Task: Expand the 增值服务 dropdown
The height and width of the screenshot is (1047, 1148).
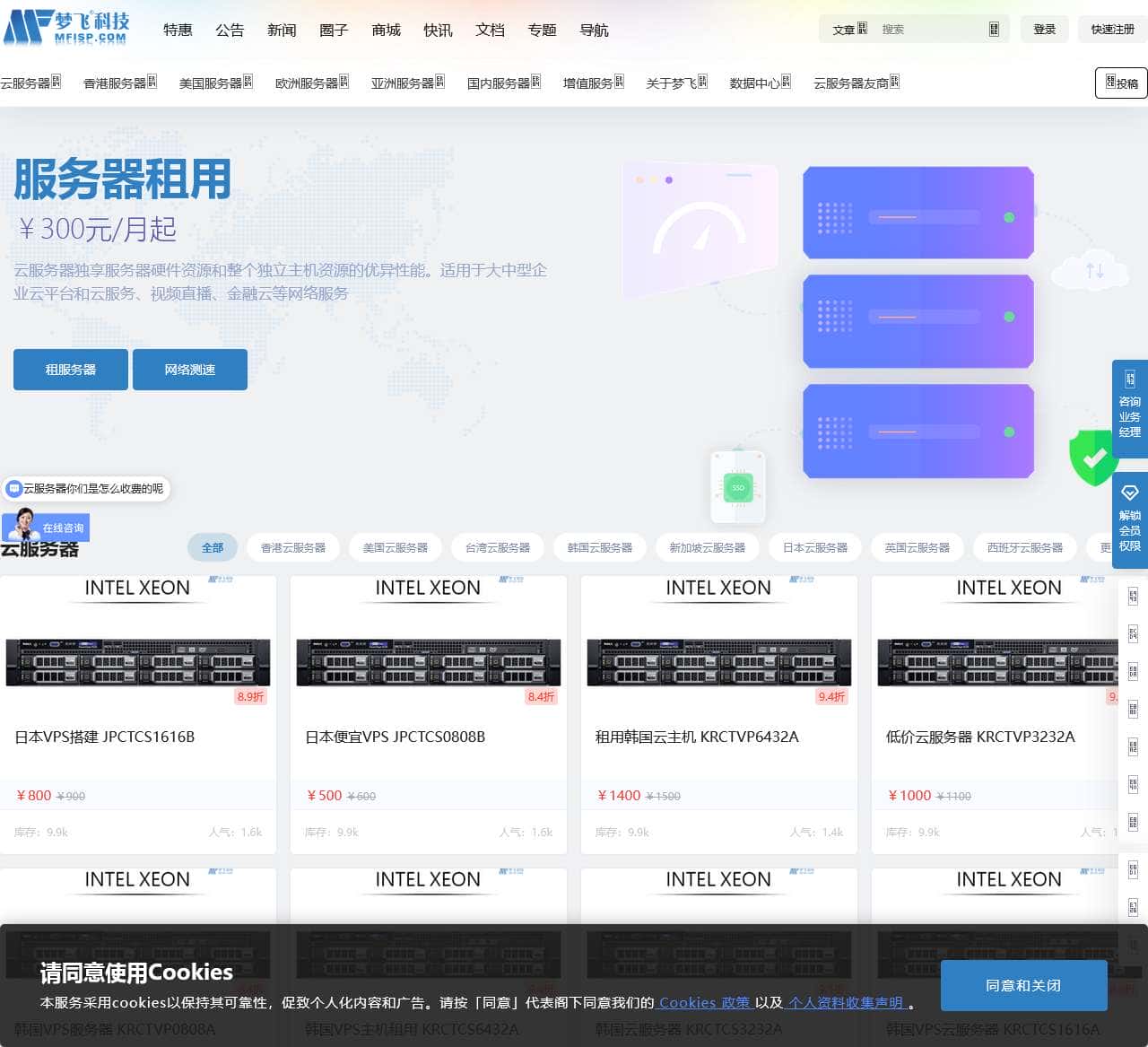Action: tap(594, 83)
